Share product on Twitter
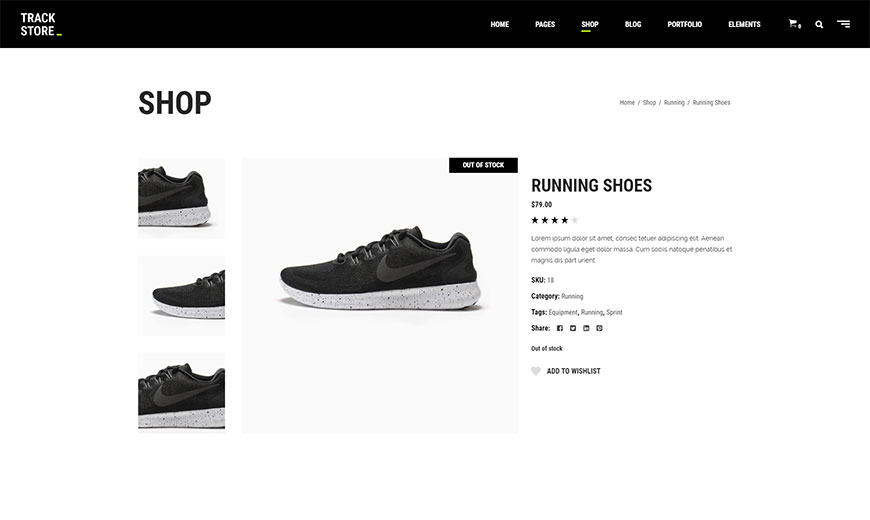The height and width of the screenshot is (520, 870). pos(573,329)
